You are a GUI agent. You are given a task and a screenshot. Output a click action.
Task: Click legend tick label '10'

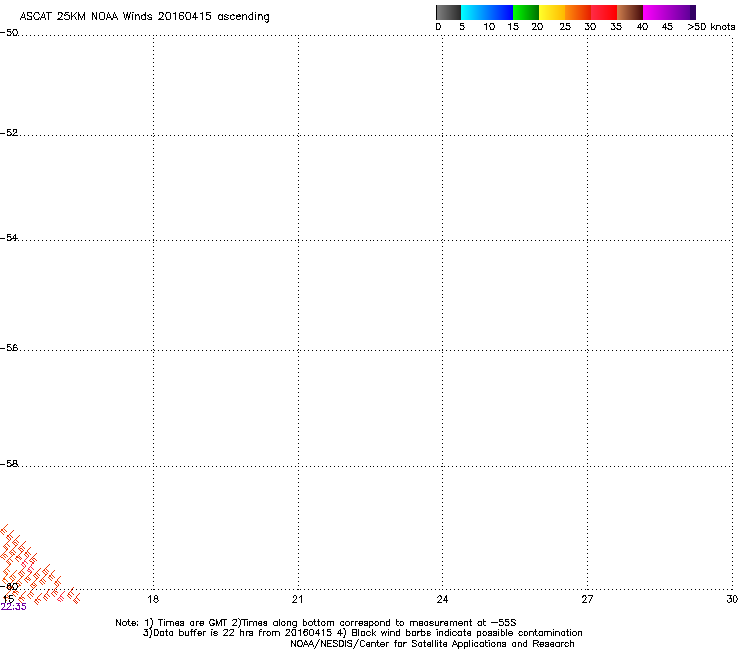coord(489,27)
